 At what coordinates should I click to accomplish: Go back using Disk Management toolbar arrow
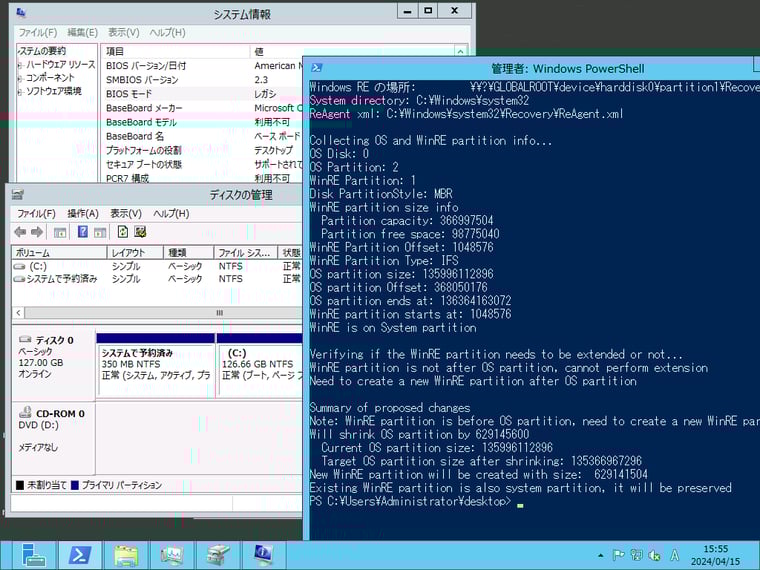pyautogui.click(x=20, y=232)
